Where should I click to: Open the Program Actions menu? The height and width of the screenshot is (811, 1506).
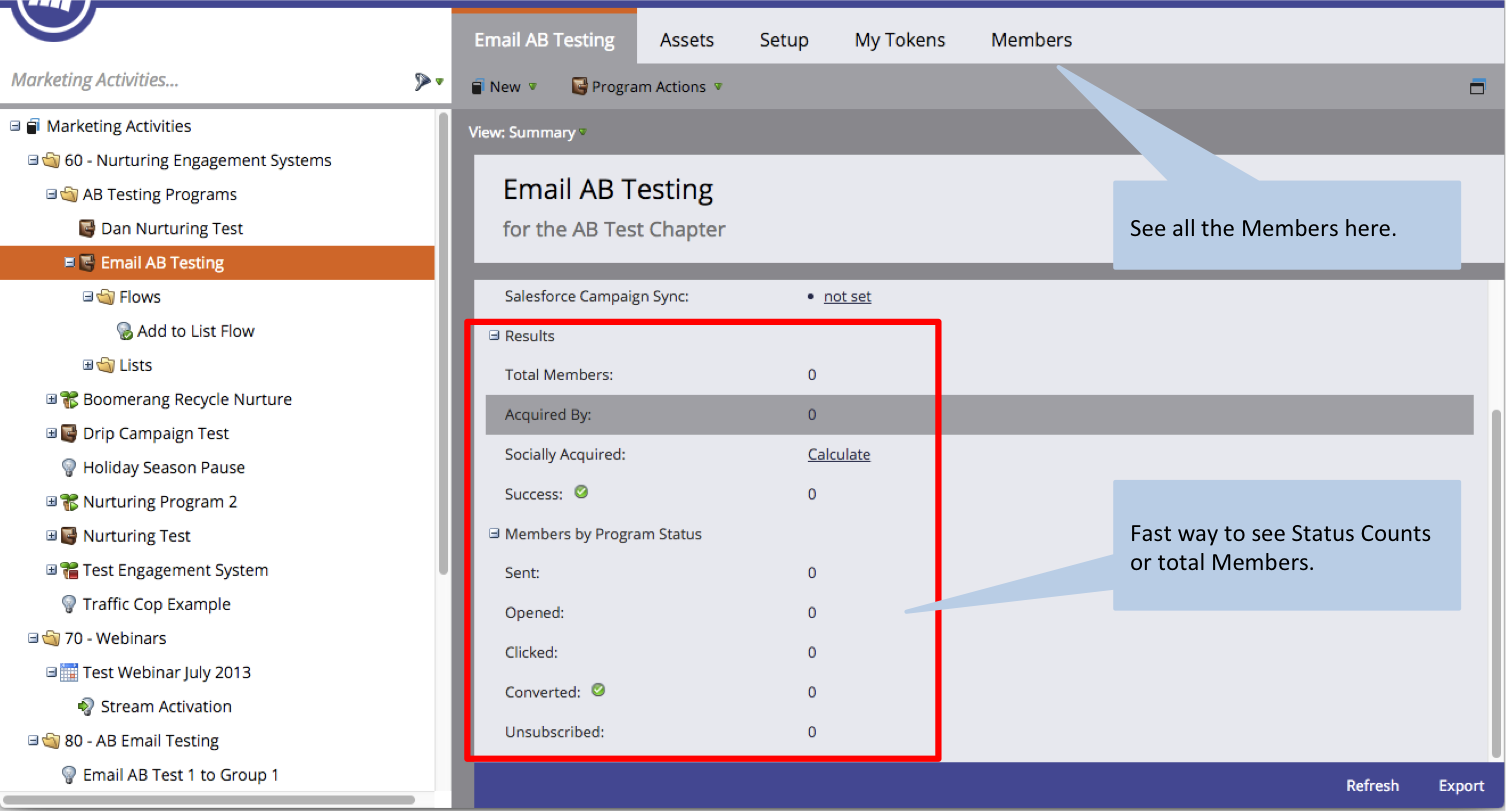tap(647, 87)
